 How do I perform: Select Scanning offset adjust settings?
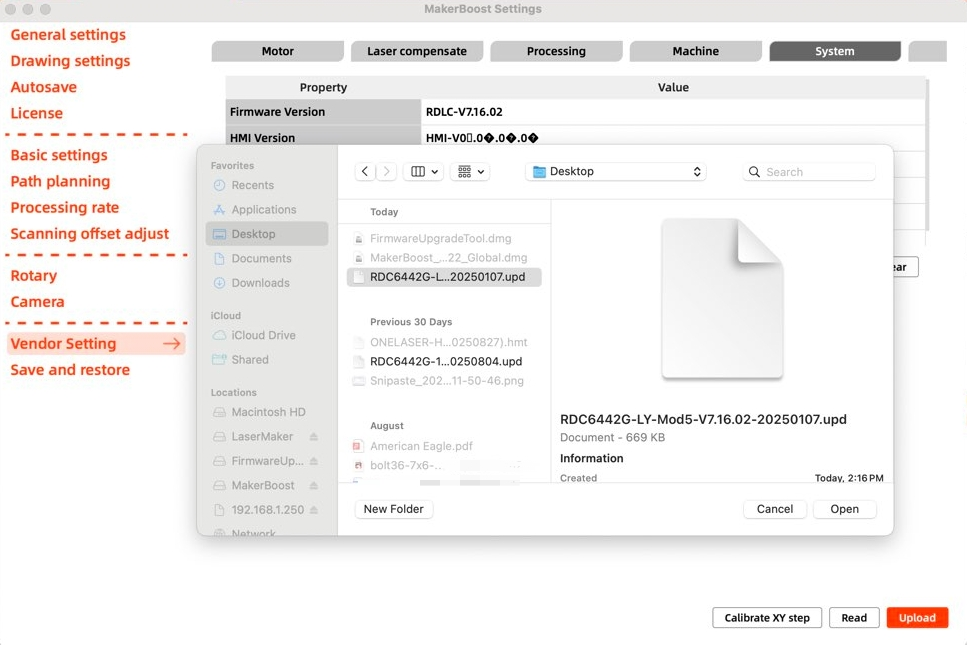[90, 233]
